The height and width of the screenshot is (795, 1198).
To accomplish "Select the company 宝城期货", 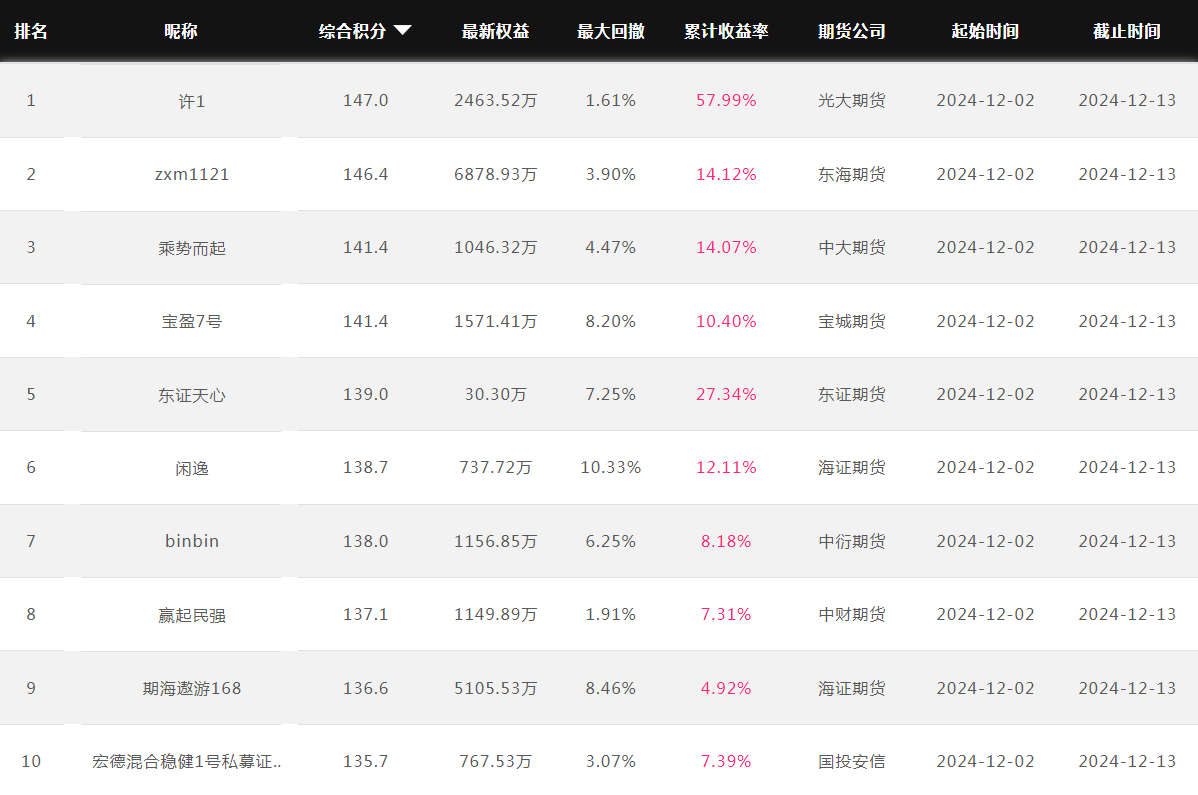I will pyautogui.click(x=852, y=321).
